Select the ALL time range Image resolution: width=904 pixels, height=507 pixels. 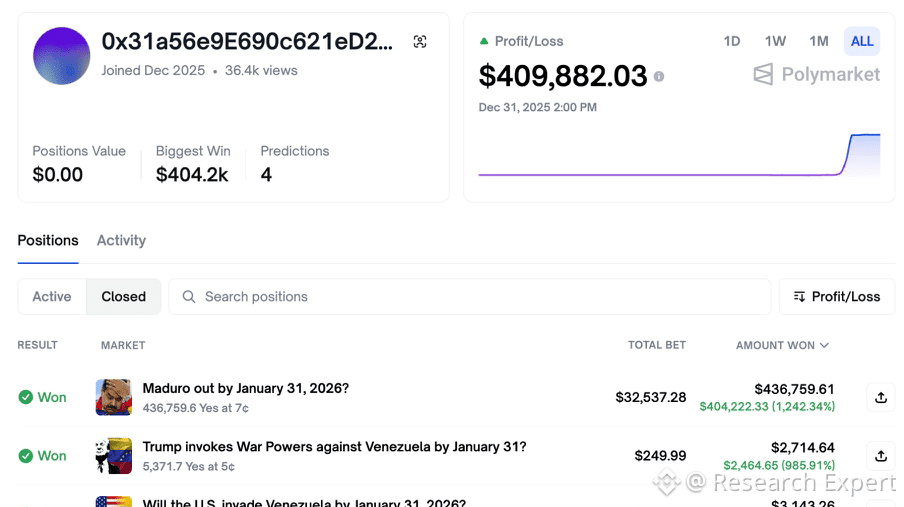click(862, 41)
